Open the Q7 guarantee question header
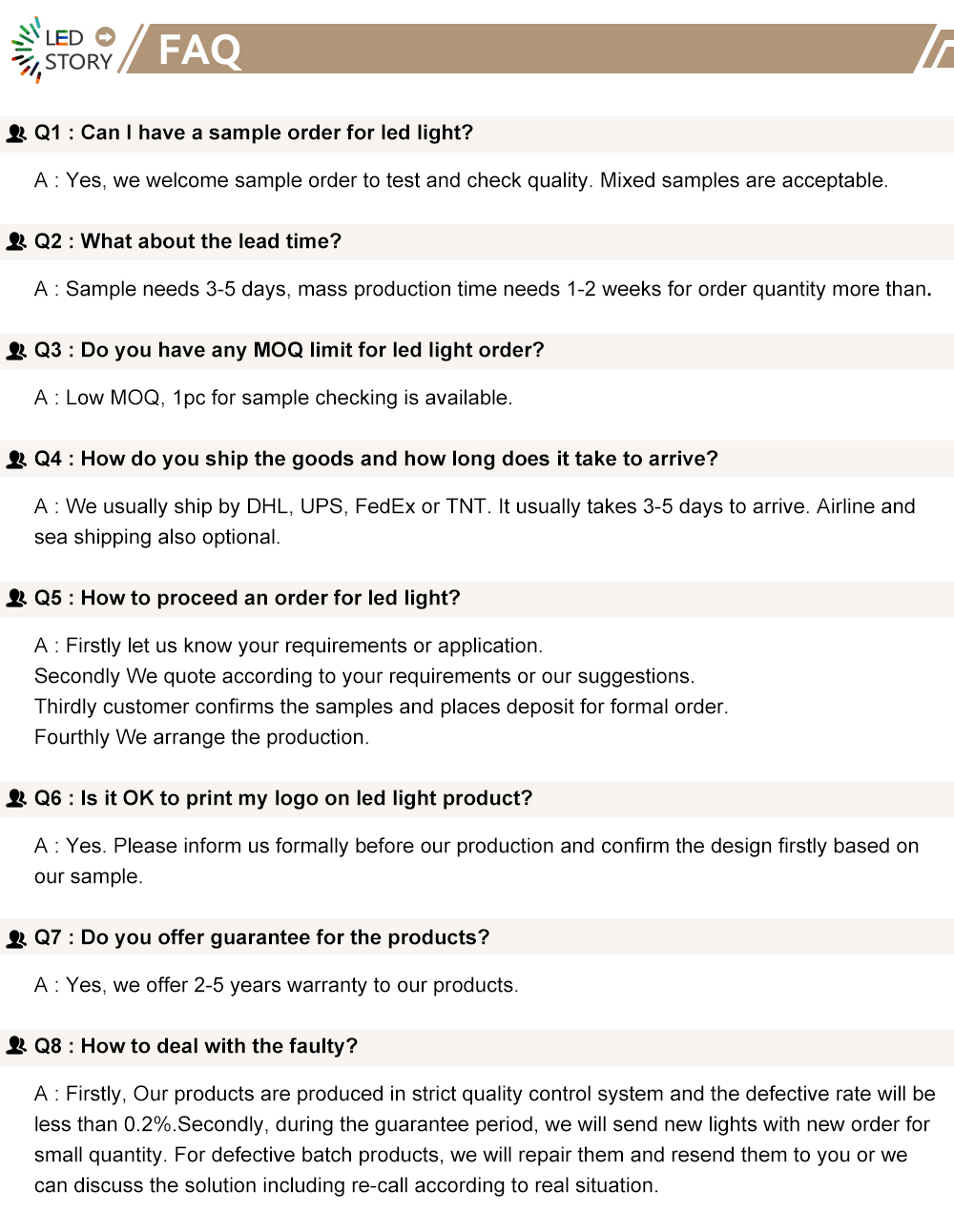Viewport: 954px width, 1232px height. point(477,938)
